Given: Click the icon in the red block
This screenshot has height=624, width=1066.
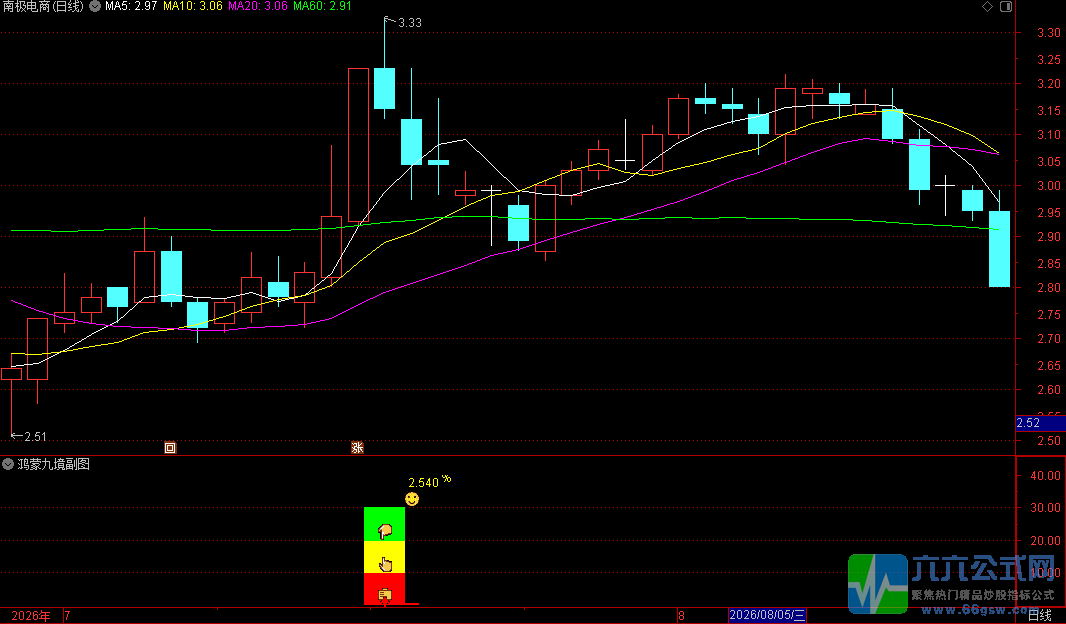Looking at the screenshot, I should click(x=385, y=595).
